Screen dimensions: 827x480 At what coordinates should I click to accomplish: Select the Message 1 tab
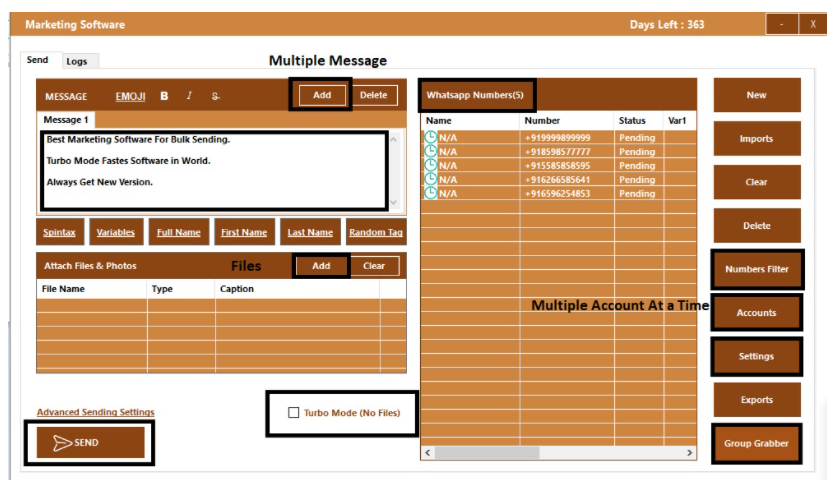pos(65,120)
